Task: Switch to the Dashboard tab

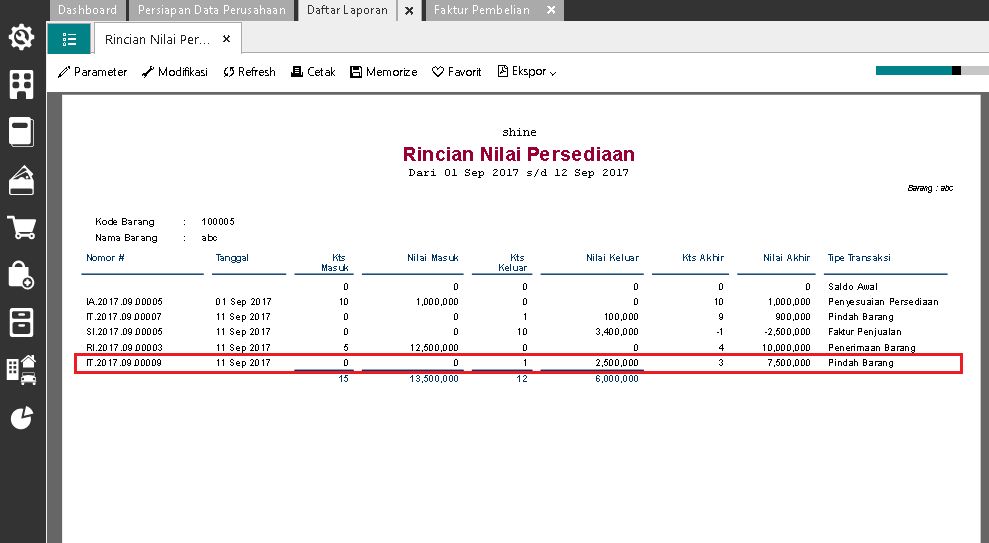Action: point(87,10)
